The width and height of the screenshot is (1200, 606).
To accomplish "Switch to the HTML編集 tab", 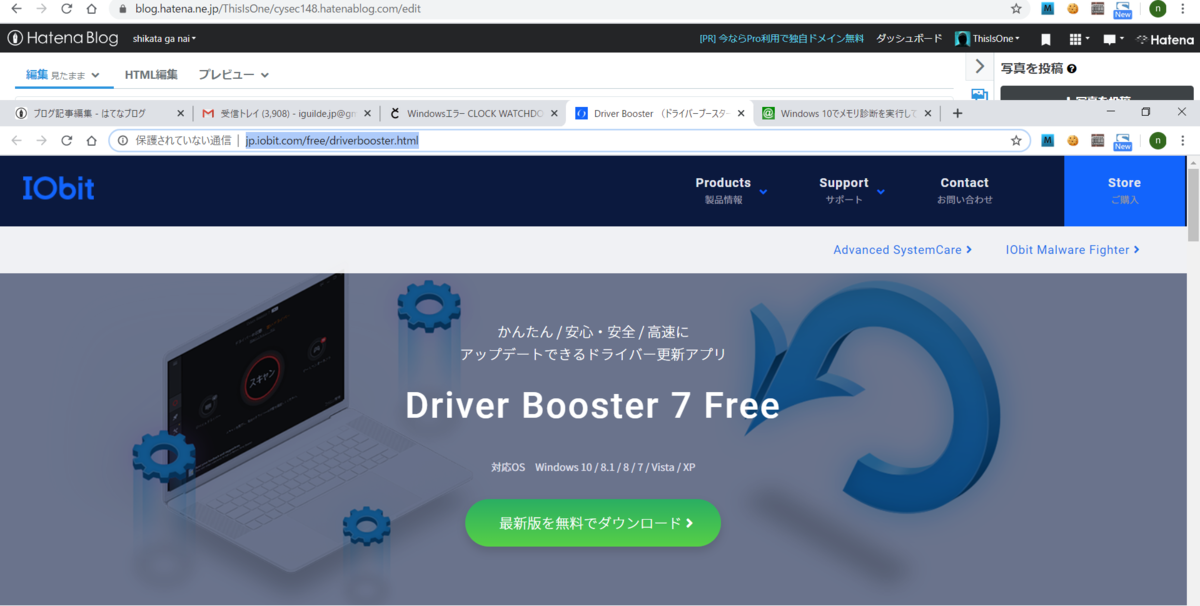I will point(151,75).
